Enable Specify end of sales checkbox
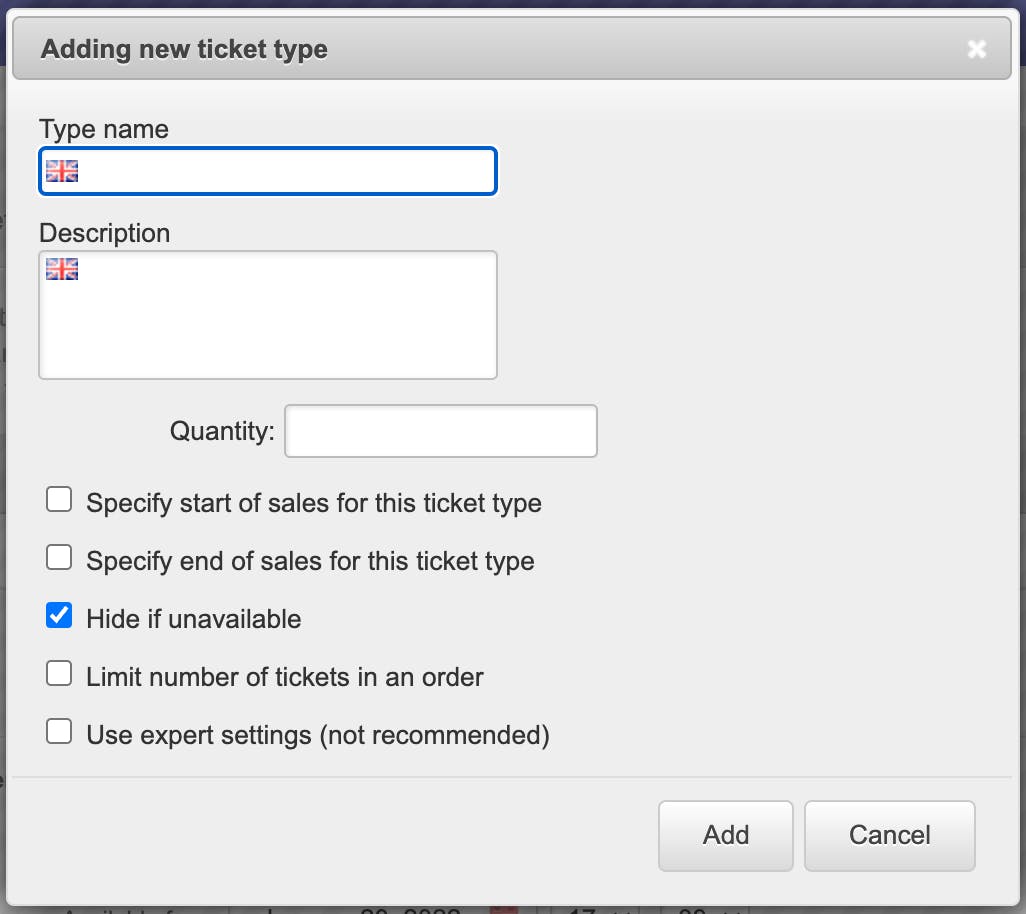 (x=59, y=558)
